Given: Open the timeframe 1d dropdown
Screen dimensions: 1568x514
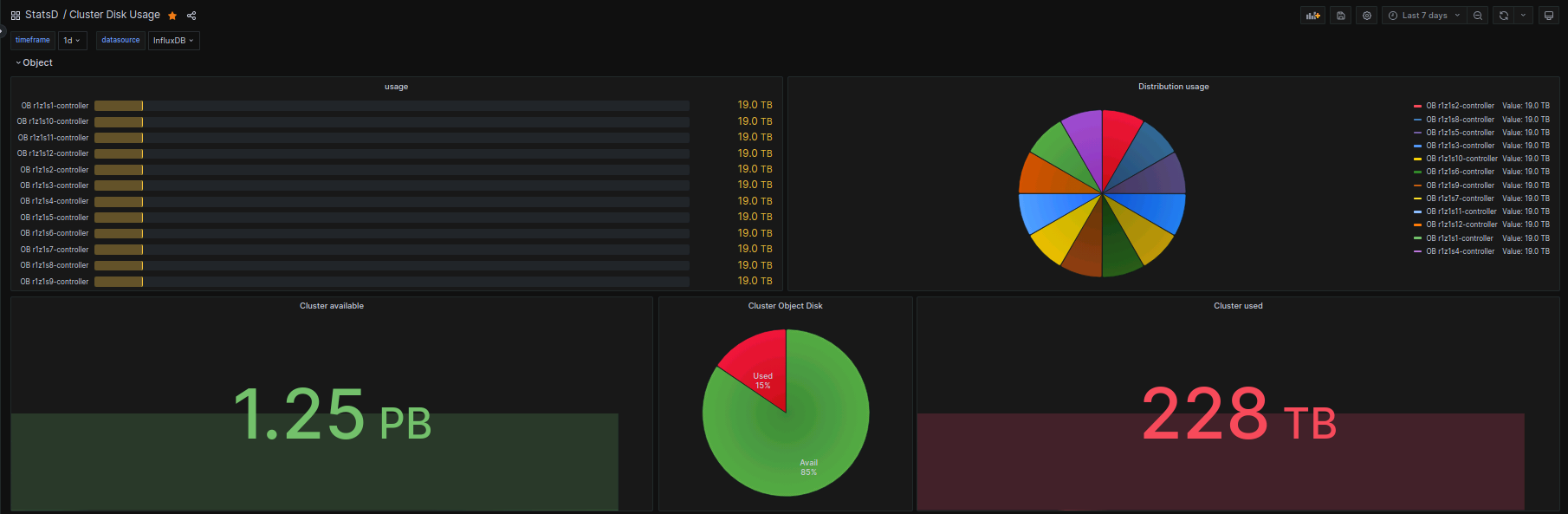Looking at the screenshot, I should tap(72, 41).
